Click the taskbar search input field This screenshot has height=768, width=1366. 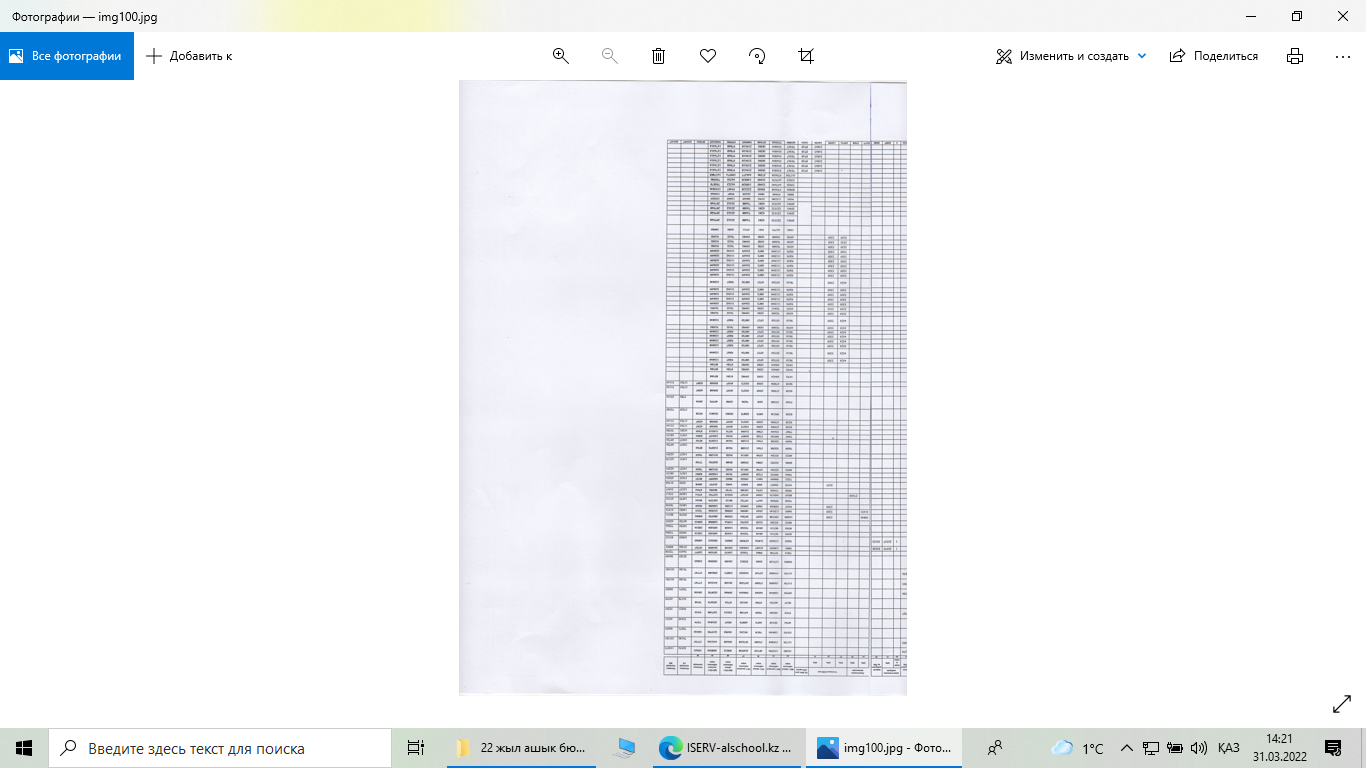pos(220,748)
